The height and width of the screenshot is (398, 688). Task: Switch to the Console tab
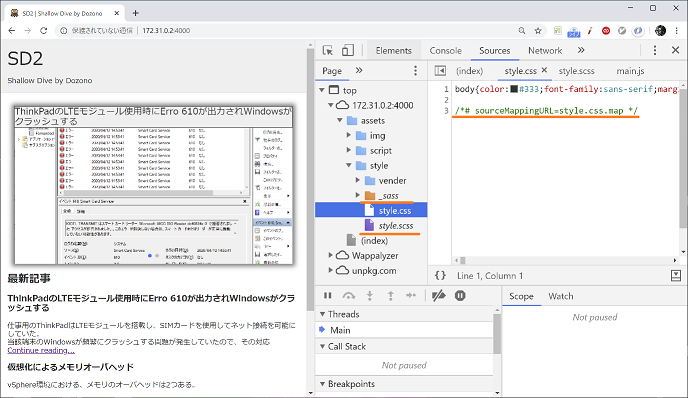(x=445, y=50)
